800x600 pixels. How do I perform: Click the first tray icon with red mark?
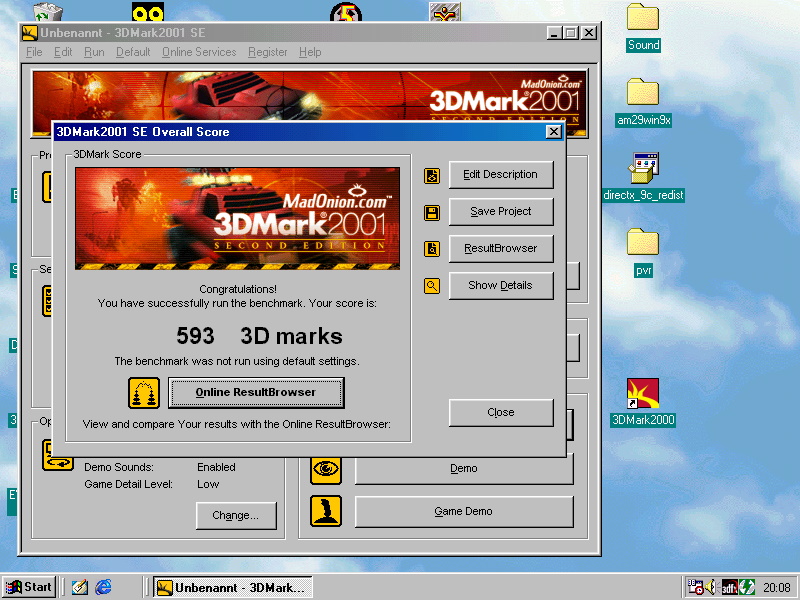[x=695, y=587]
